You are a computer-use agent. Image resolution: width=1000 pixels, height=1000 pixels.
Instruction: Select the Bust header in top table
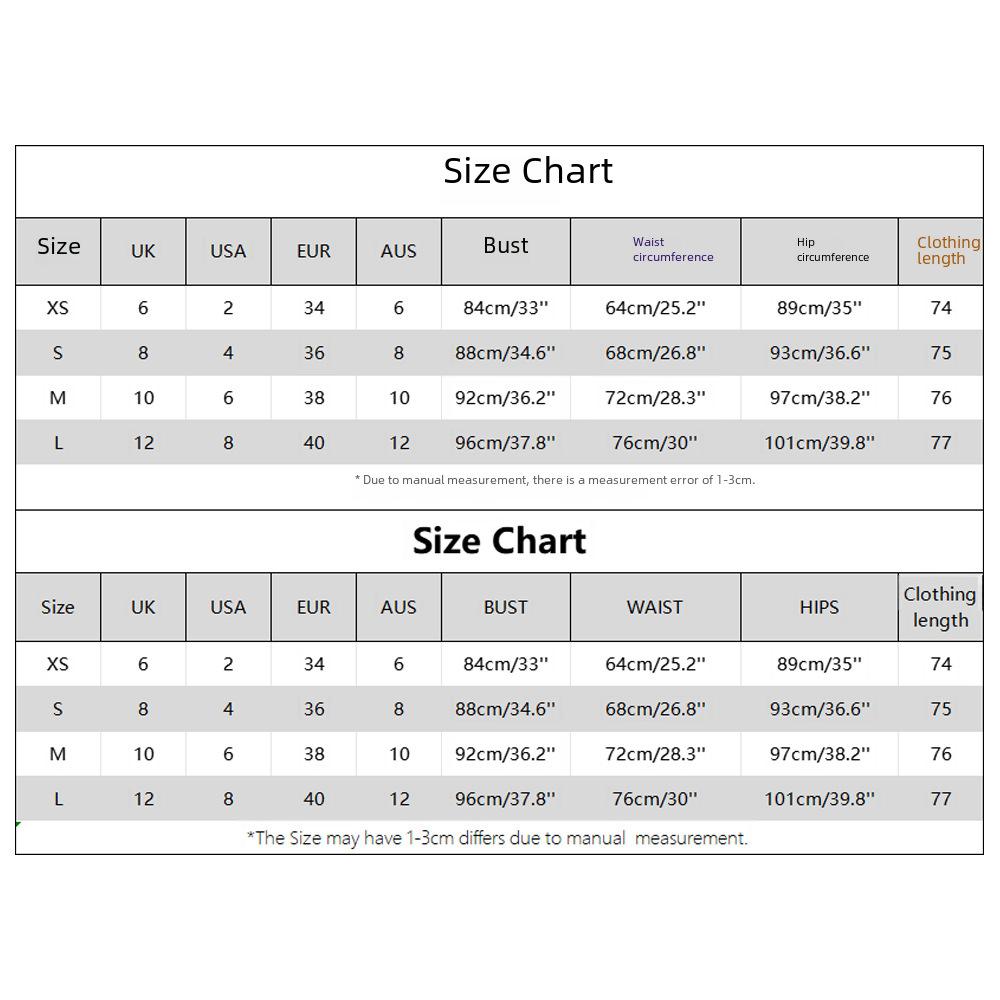tap(506, 246)
